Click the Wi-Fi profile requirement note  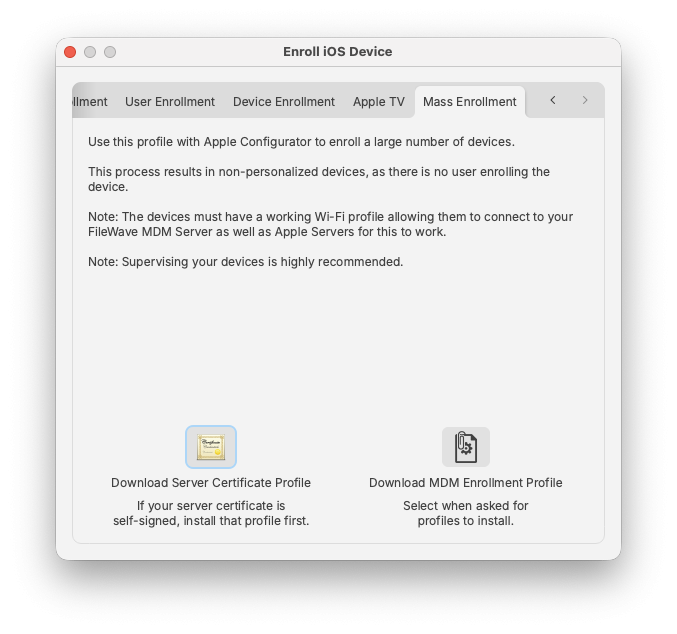point(330,224)
